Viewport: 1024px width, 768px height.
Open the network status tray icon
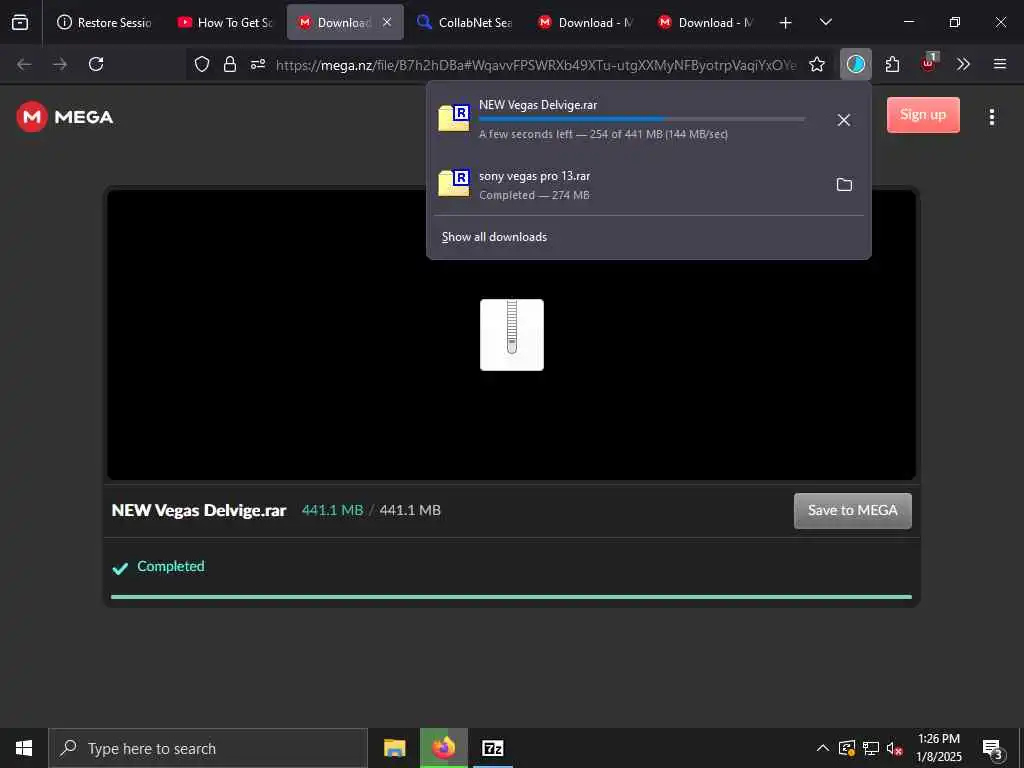pos(870,748)
